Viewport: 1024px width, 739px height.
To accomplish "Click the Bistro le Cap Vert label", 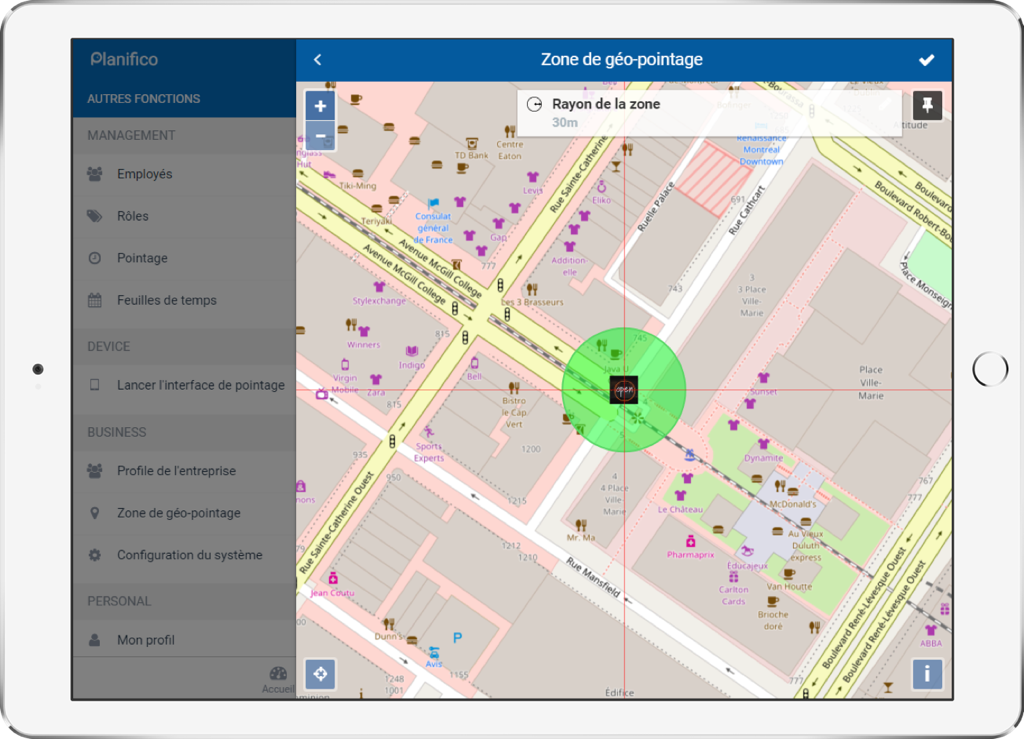I will pos(514,413).
